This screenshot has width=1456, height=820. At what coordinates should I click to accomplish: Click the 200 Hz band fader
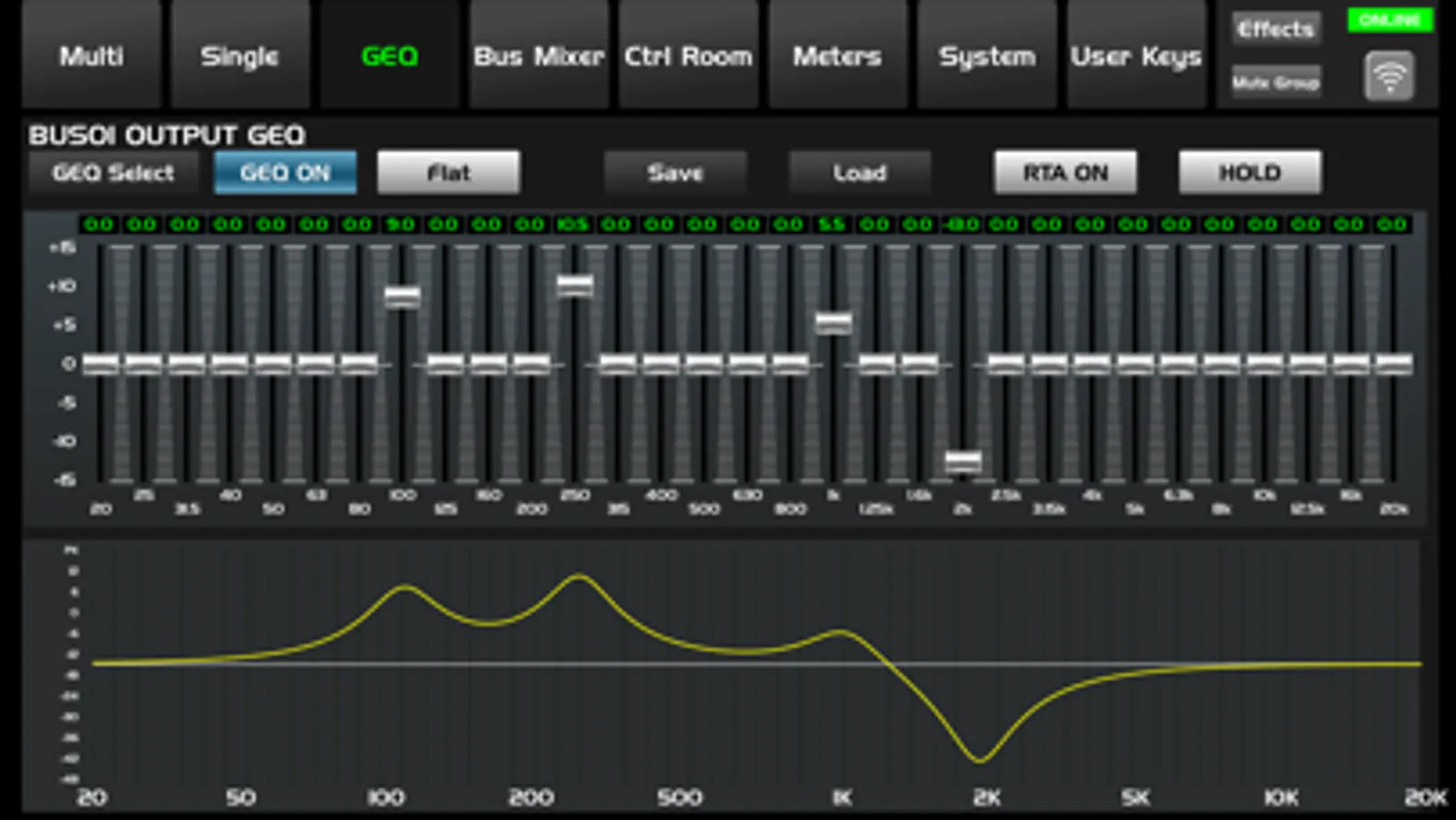531,364
